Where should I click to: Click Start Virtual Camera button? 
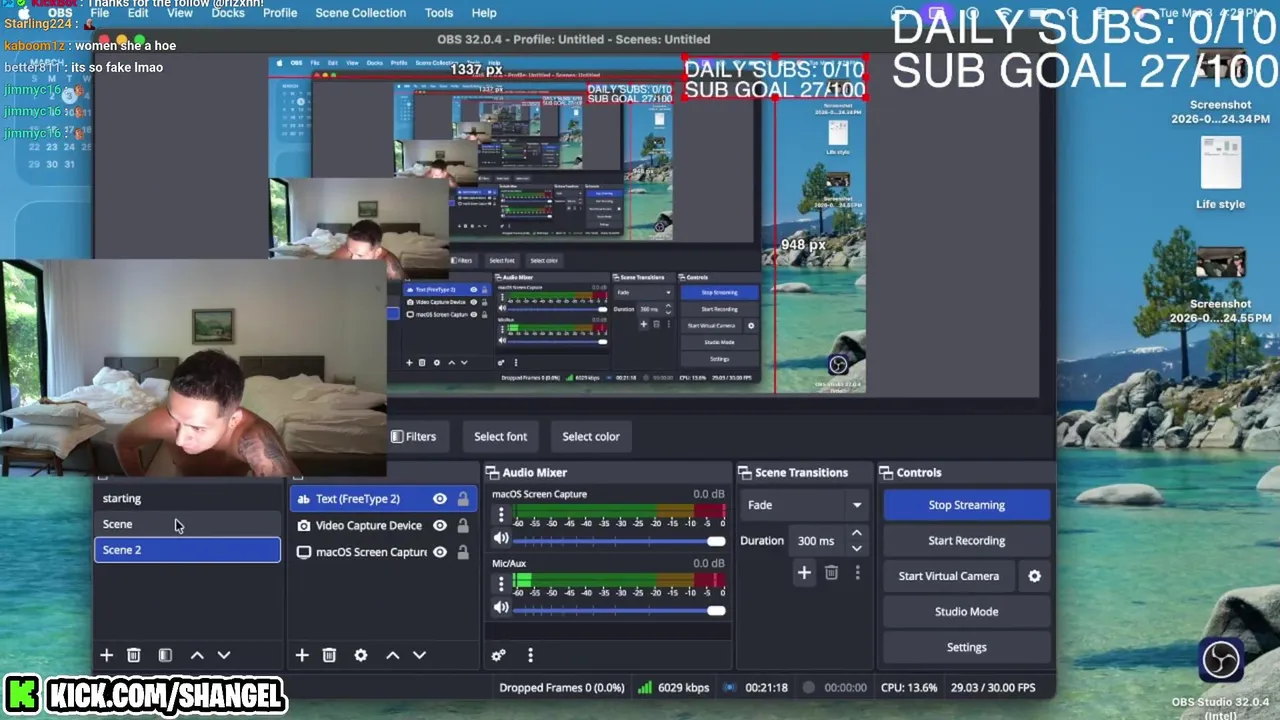tap(948, 576)
